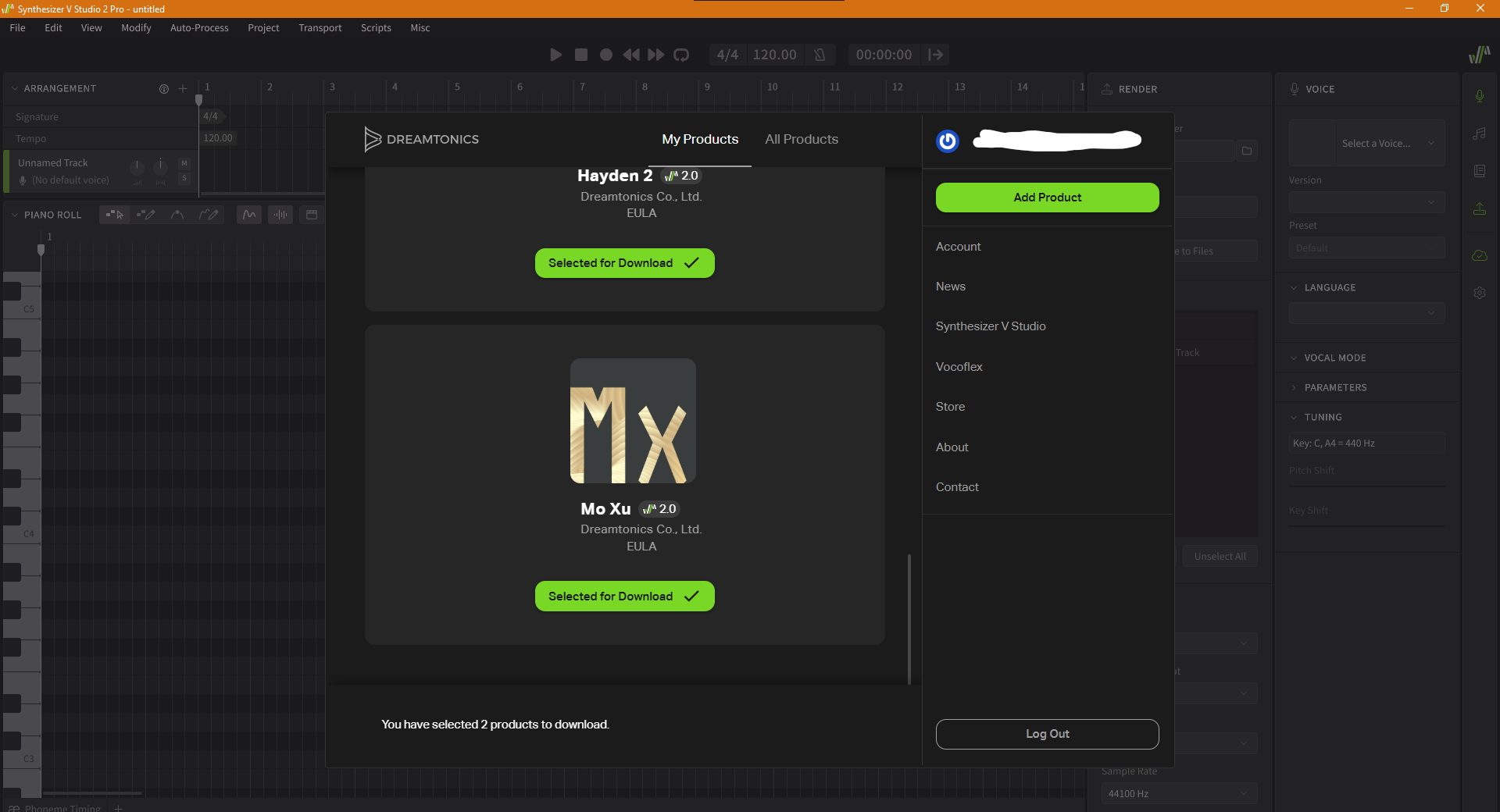Open the cloud checkmark sidebar icon
Viewport: 1500px width, 812px height.
coord(1480,255)
